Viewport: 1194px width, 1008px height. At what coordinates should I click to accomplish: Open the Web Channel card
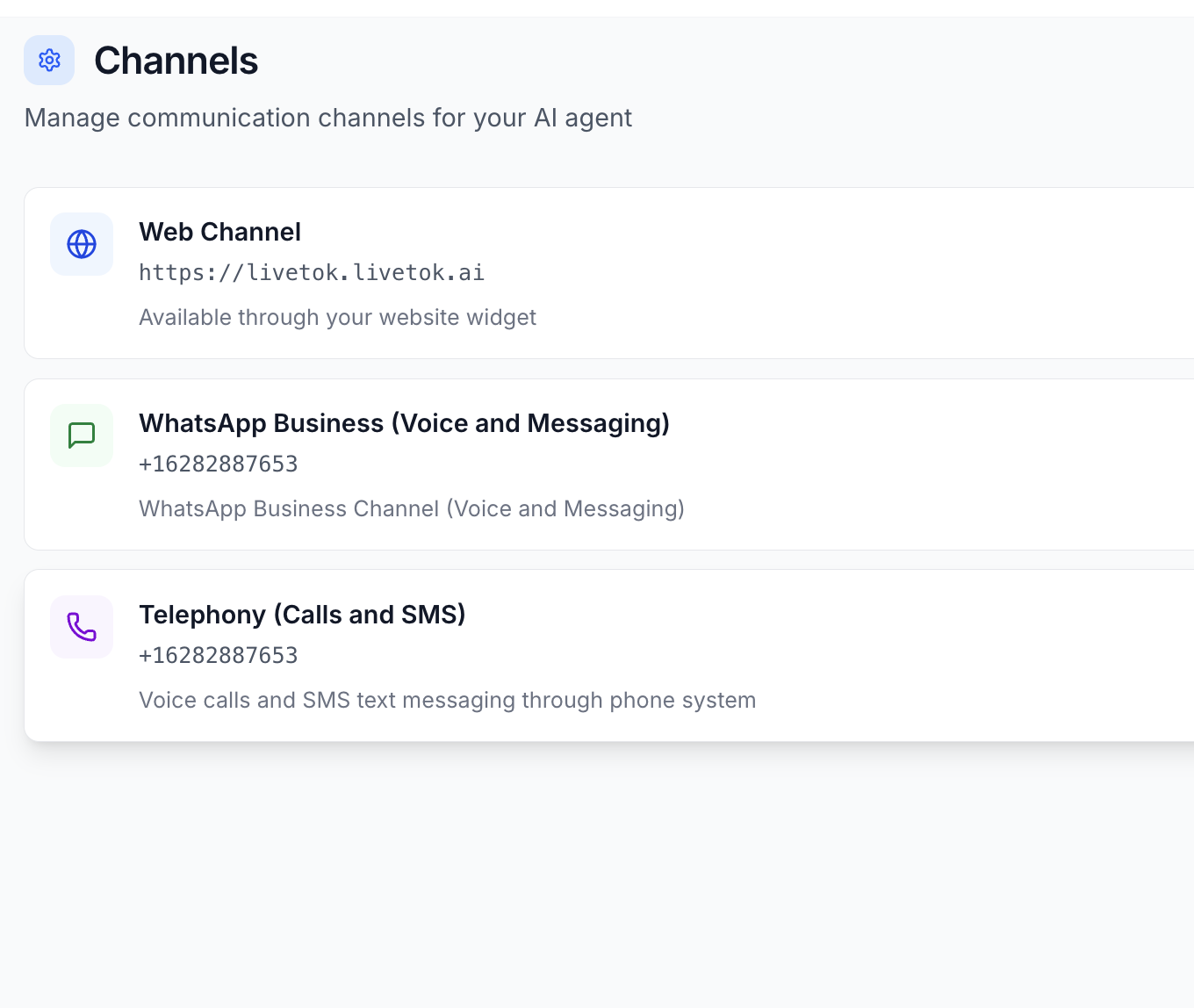[x=597, y=272]
